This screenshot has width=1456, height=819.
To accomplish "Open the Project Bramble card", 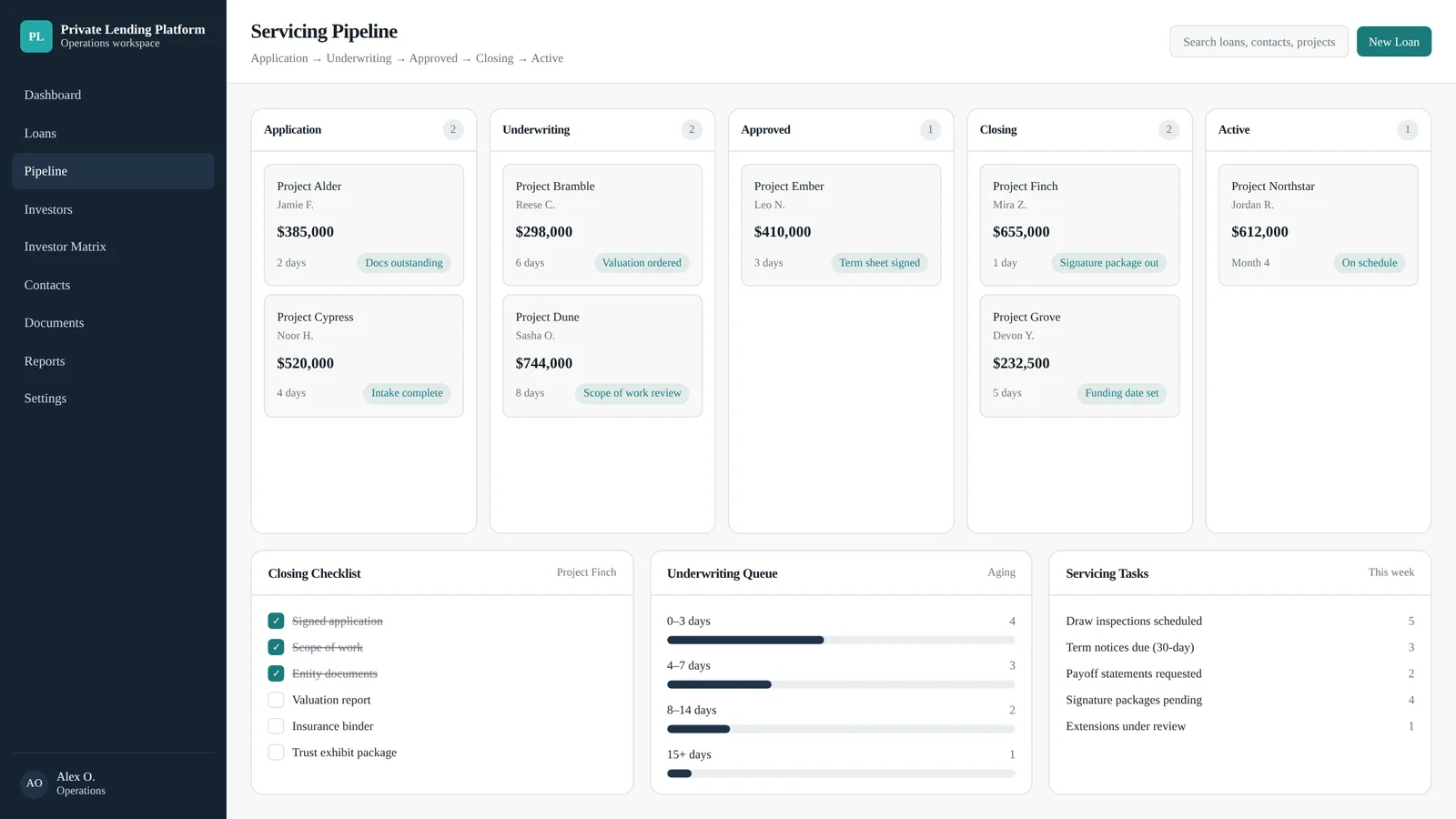I will pos(602,225).
